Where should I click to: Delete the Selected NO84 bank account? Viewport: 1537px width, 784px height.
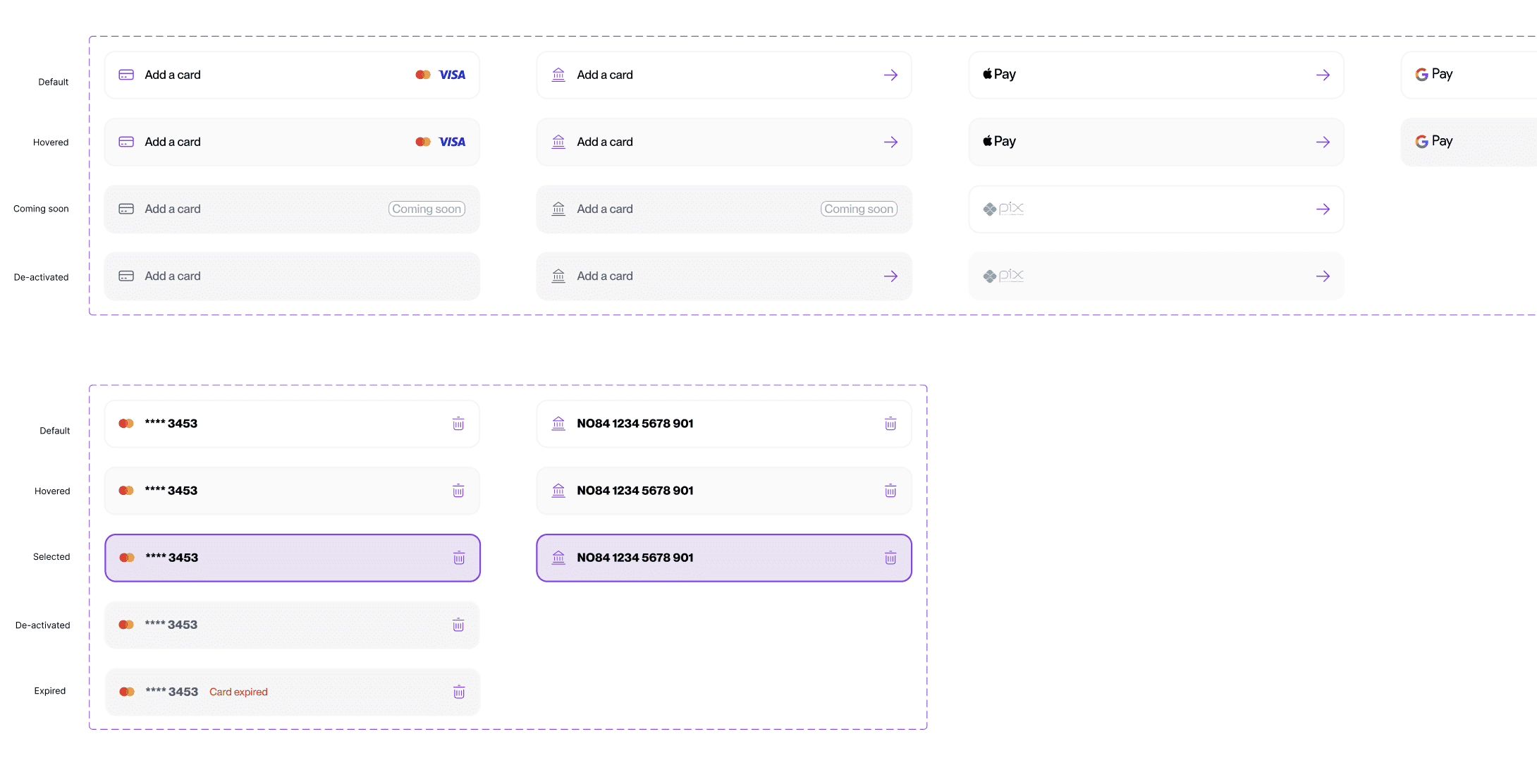[x=890, y=558]
